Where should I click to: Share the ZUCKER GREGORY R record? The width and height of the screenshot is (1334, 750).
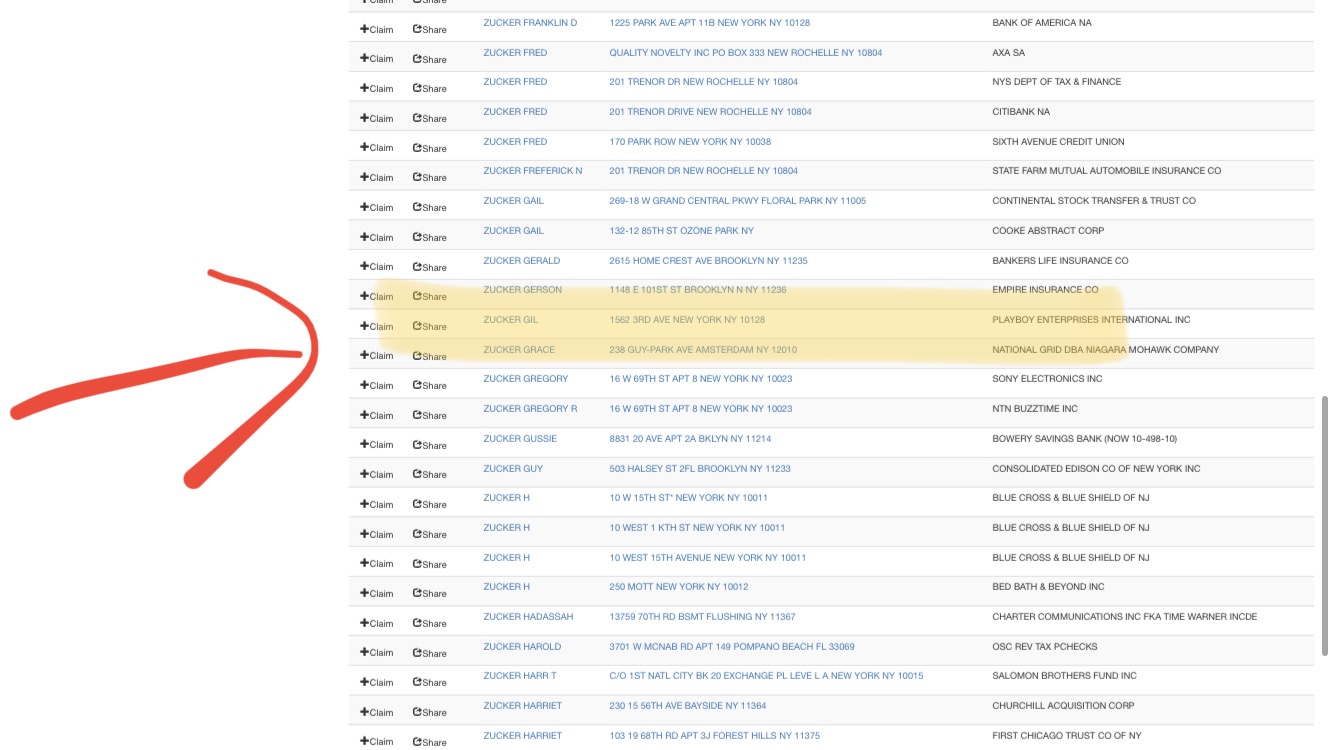(x=430, y=415)
